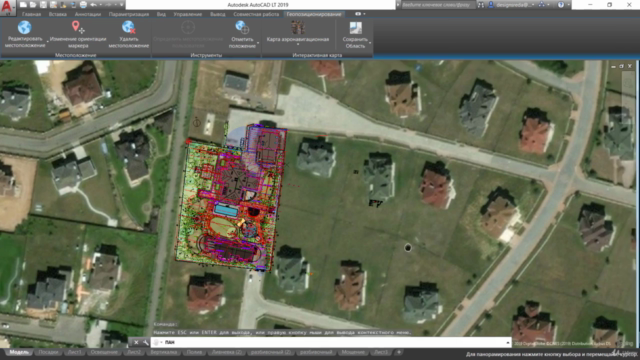Click the Save quick access icon

click(x=43, y=5)
